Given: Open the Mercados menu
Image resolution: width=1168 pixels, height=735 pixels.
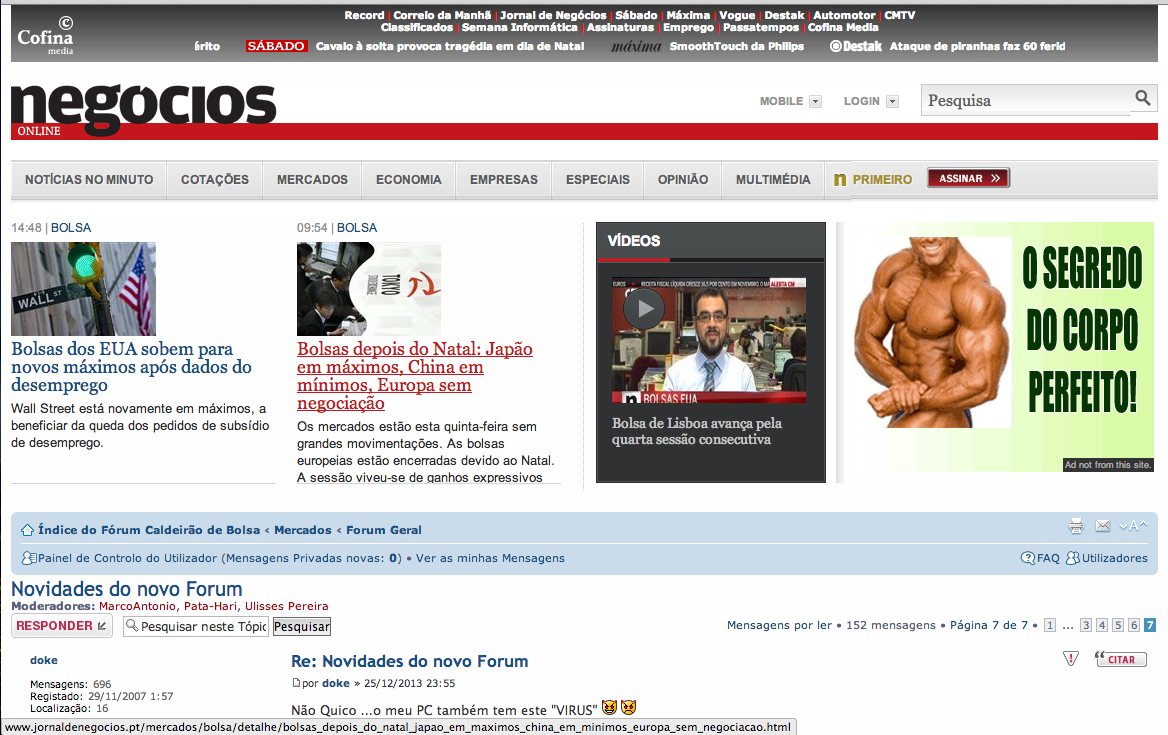Looking at the screenshot, I should coord(312,179).
